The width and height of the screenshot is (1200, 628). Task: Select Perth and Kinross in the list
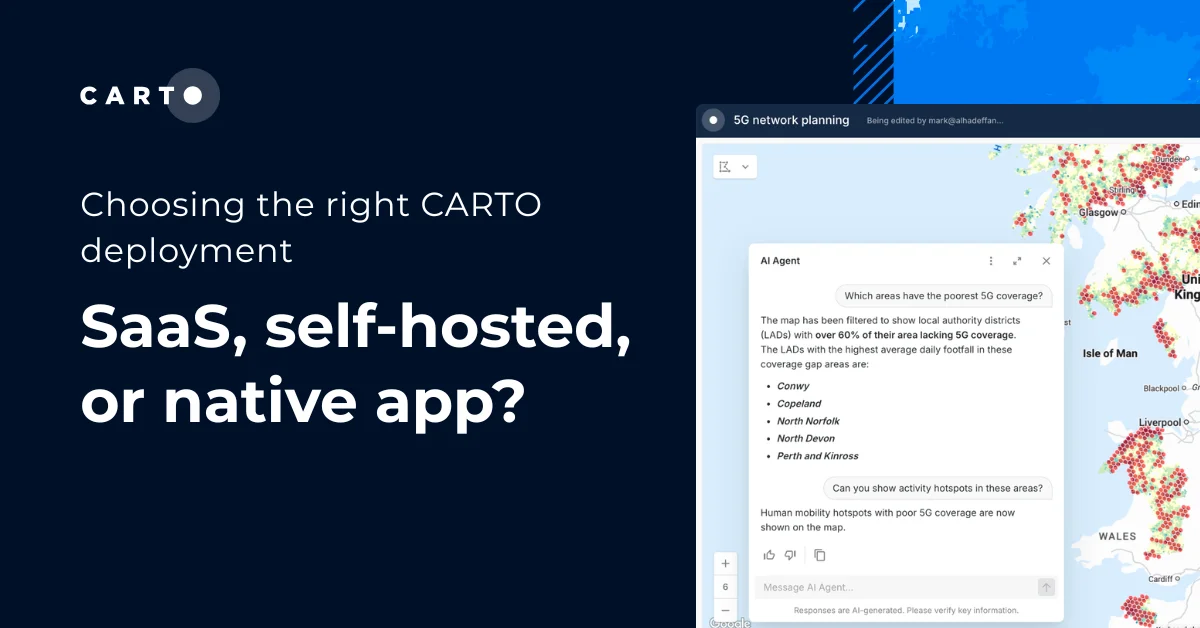pyautogui.click(x=817, y=456)
